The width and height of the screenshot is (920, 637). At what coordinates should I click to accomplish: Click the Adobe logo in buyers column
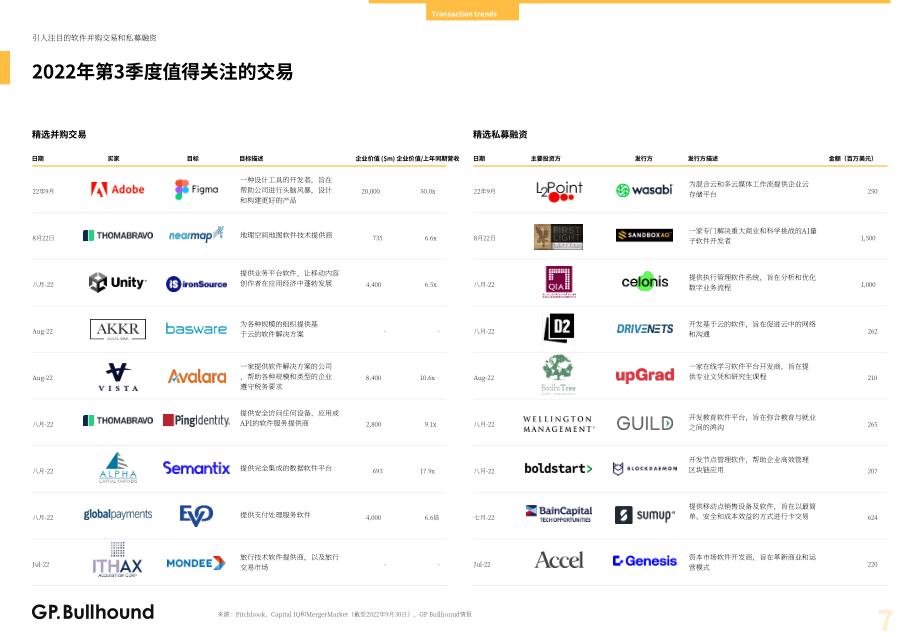coord(118,189)
